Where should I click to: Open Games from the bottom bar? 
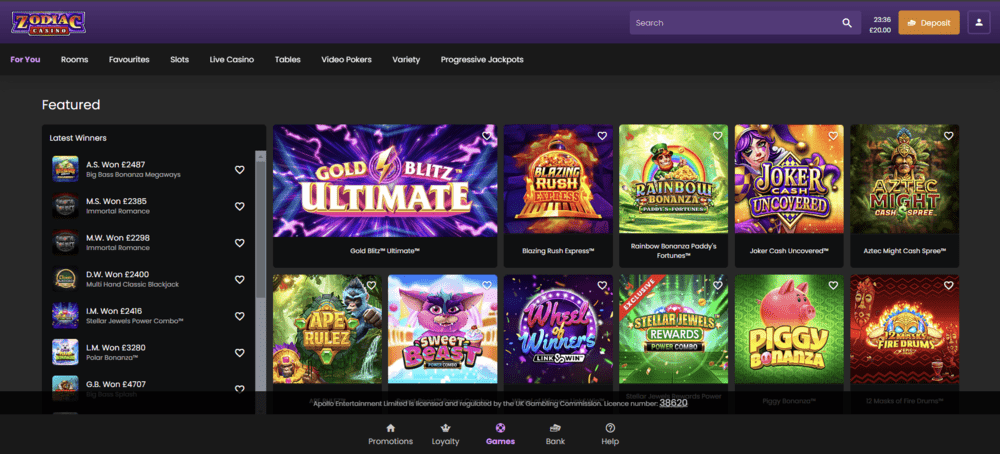pyautogui.click(x=500, y=434)
